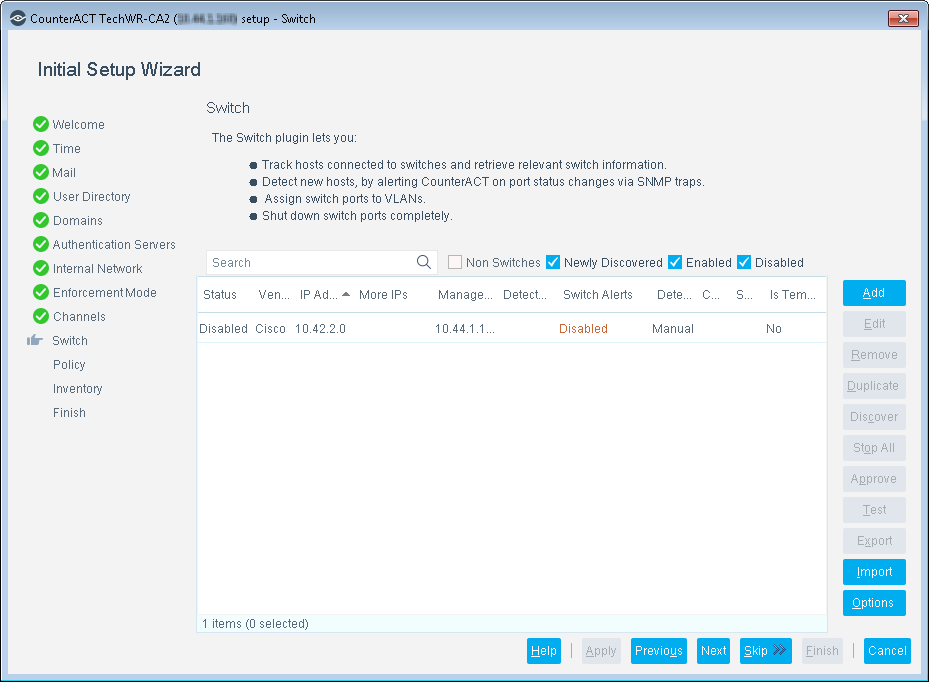Viewport: 929px width, 682px height.
Task: Open Help for the wizard
Action: pos(543,651)
